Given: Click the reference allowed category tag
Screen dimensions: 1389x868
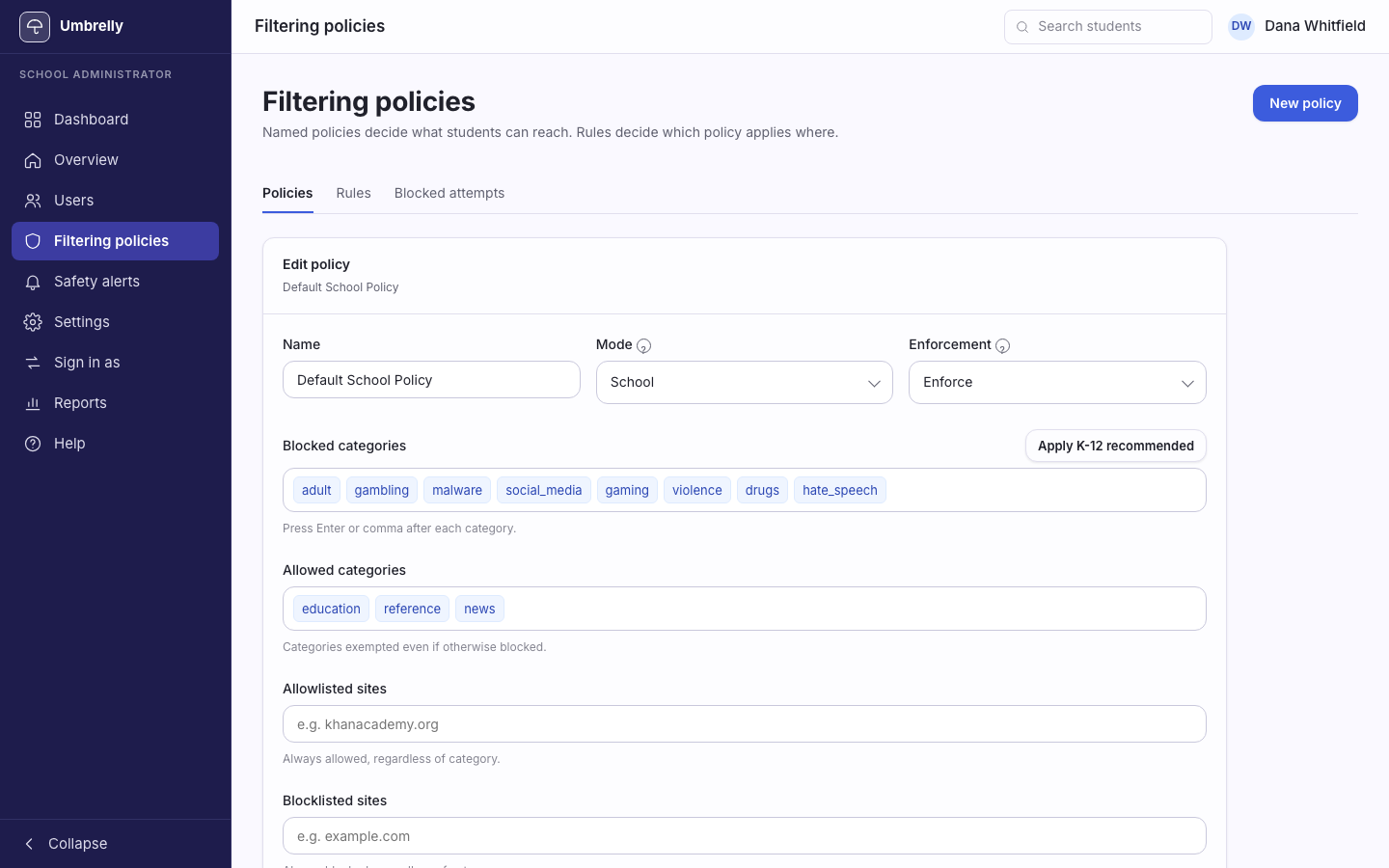Looking at the screenshot, I should point(412,609).
